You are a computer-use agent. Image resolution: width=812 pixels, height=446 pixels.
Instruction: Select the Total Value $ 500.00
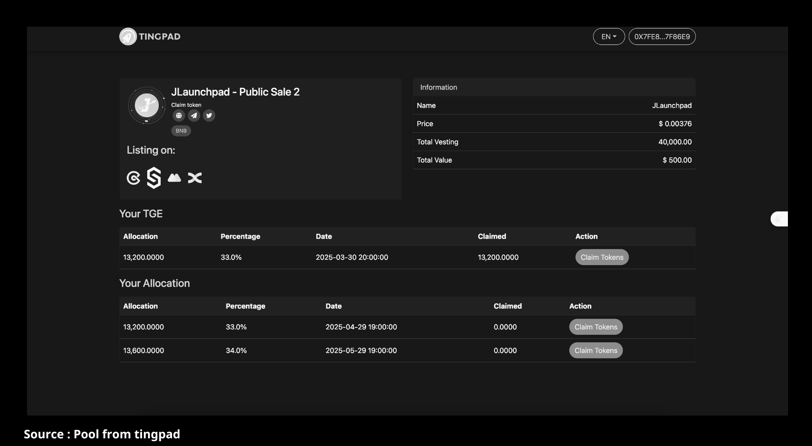(677, 160)
